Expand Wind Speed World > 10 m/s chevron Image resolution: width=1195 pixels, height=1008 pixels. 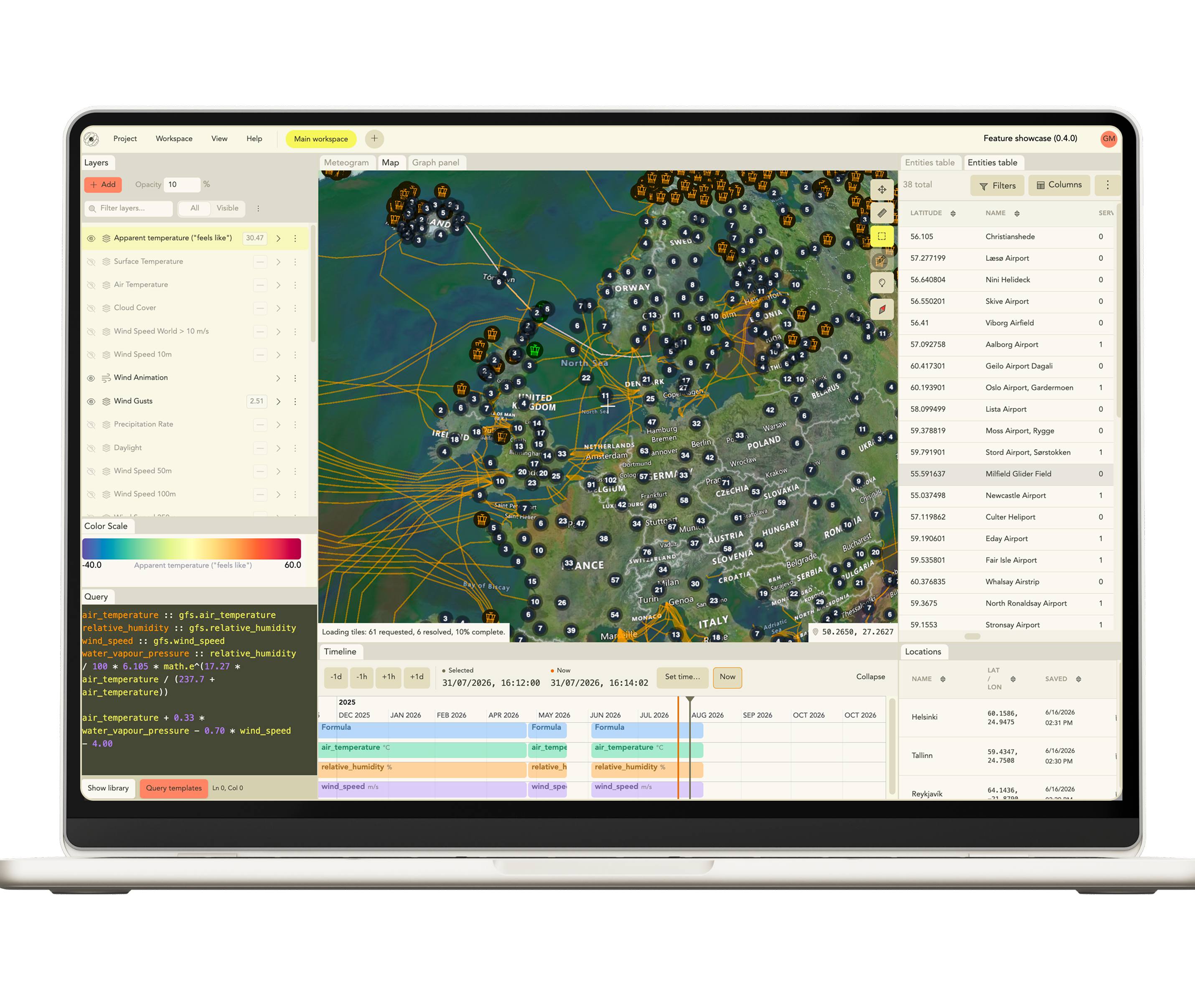(278, 331)
